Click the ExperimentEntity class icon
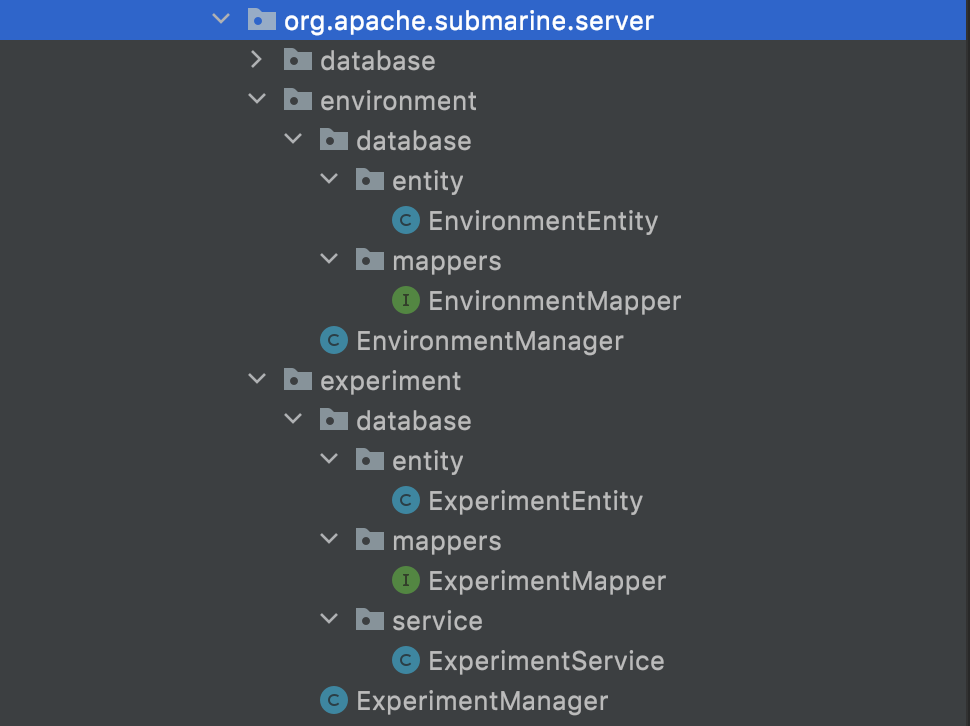Viewport: 970px width, 726px height. [x=406, y=500]
